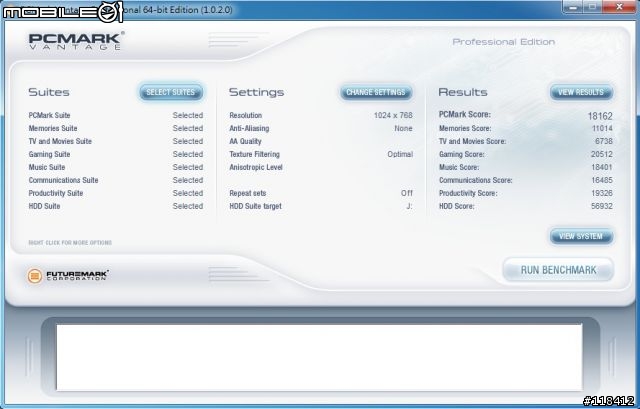Viewport: 640px width, 409px height.
Task: Select the Gaming Suite row
Action: click(116, 154)
